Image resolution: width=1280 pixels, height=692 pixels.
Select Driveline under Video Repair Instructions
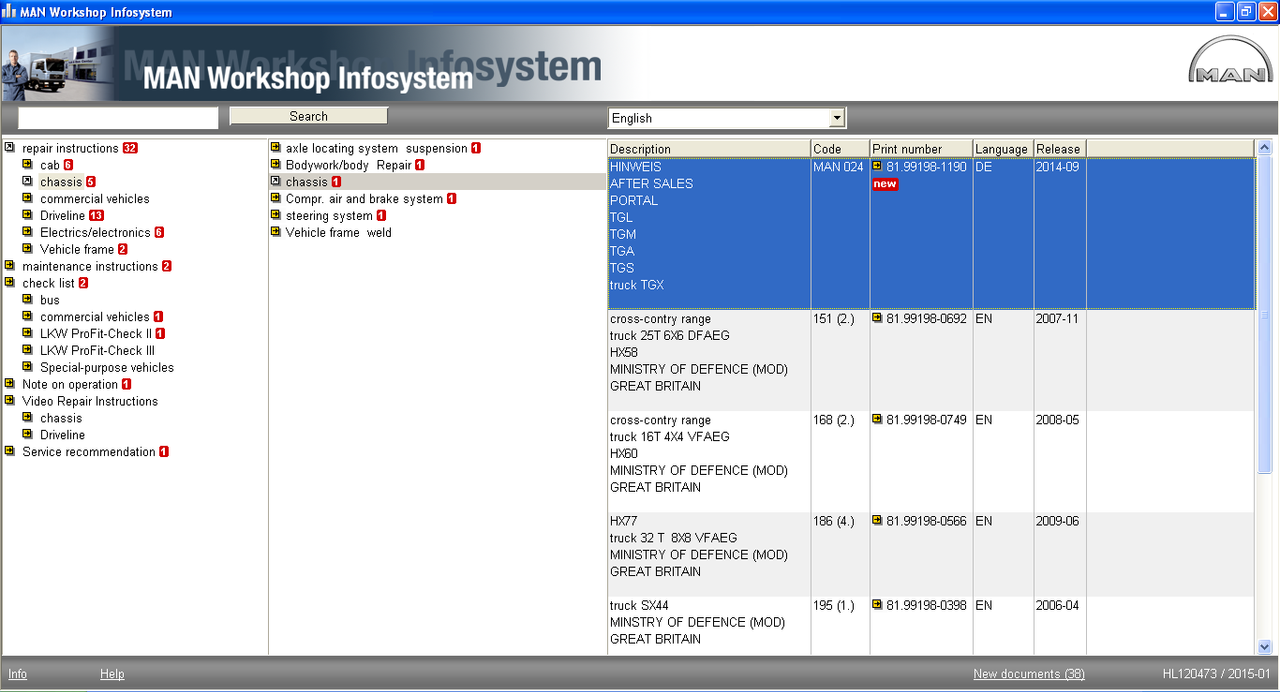(x=62, y=435)
